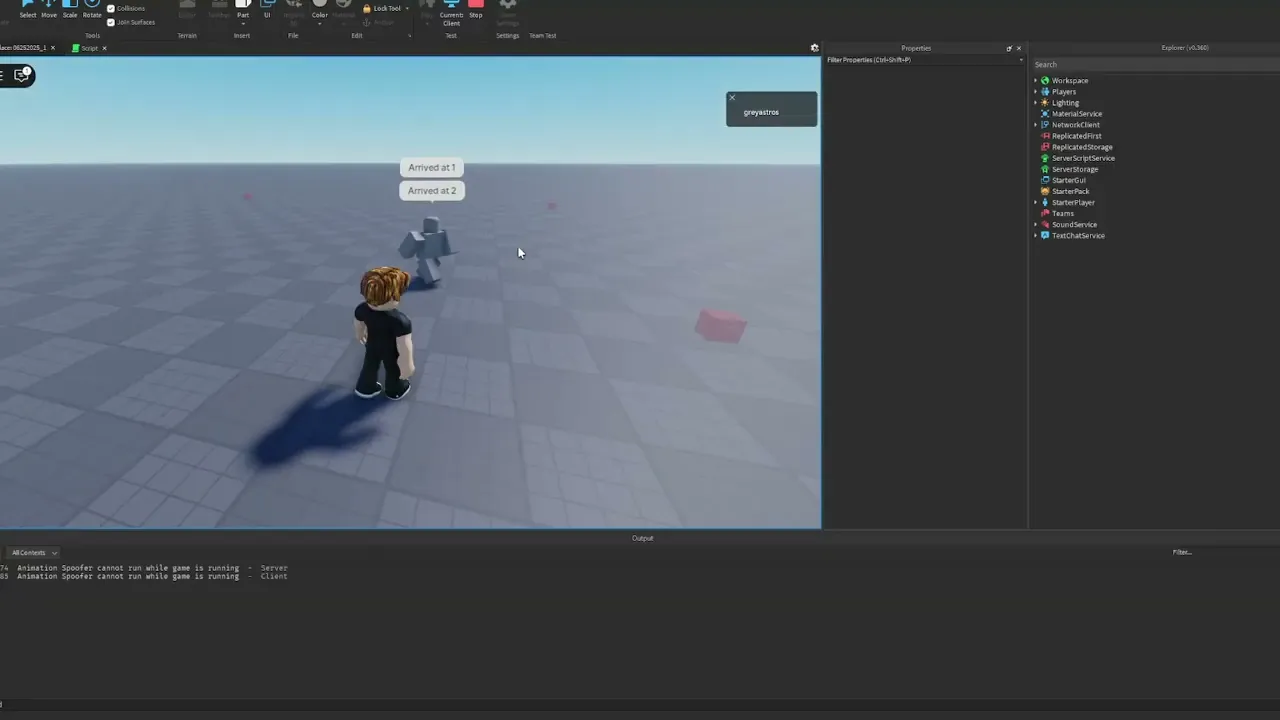
Task: Open the chat icon in game viewport
Action: coord(22,75)
